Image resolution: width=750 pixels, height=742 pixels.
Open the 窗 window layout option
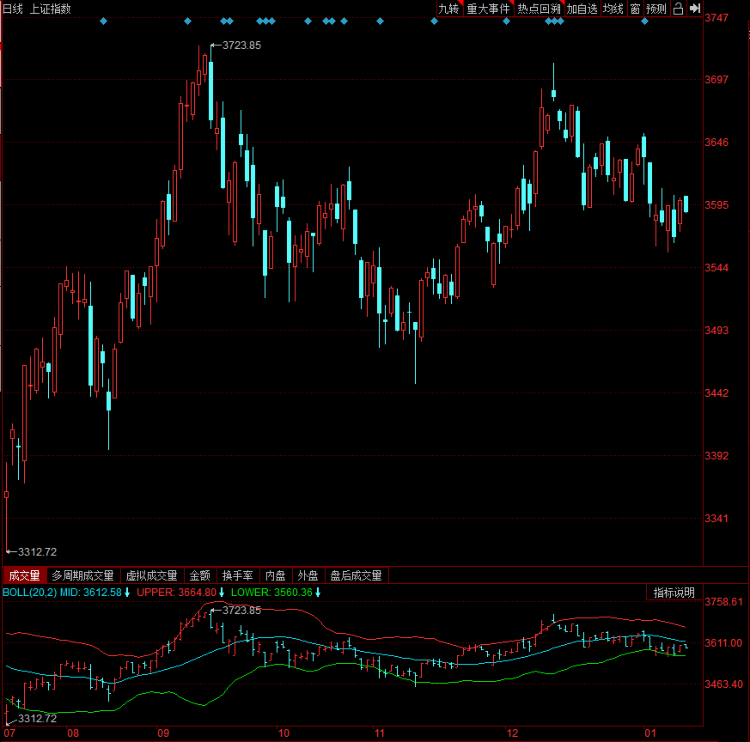point(635,9)
